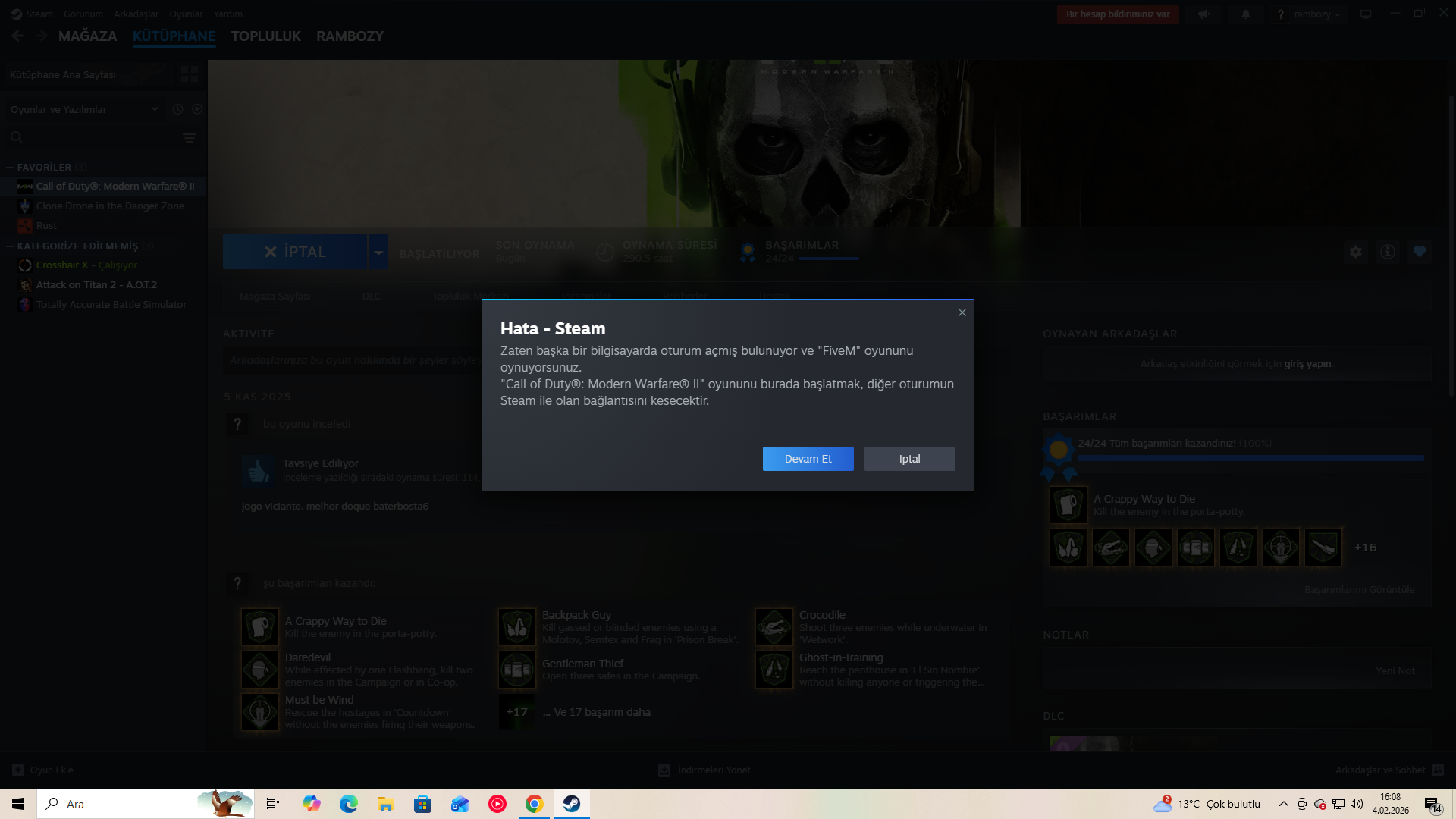Toggle the favorite heart for this game
1456x819 pixels.
tap(1420, 252)
